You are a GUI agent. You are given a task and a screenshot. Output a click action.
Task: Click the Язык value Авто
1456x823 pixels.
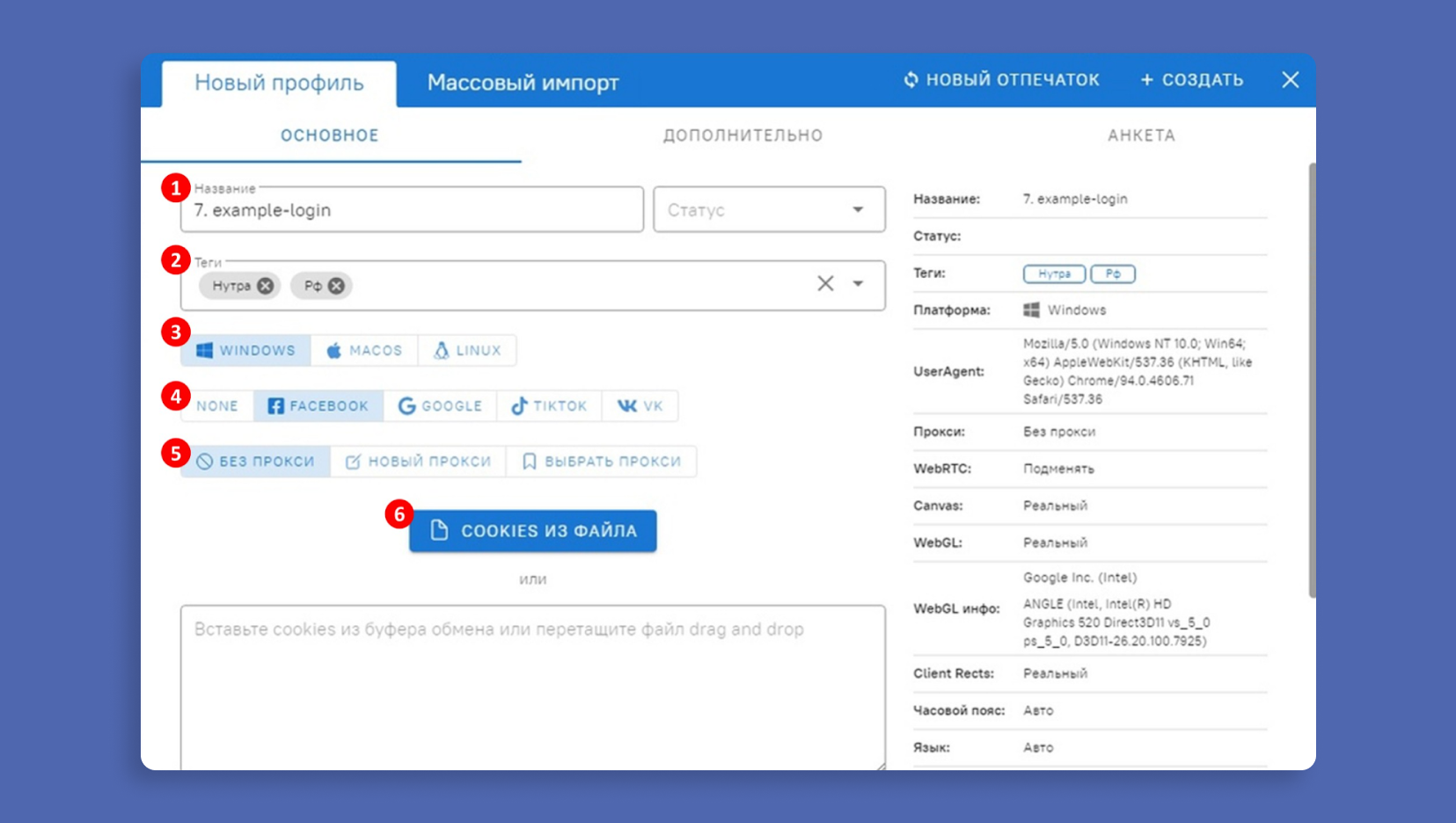(1038, 747)
